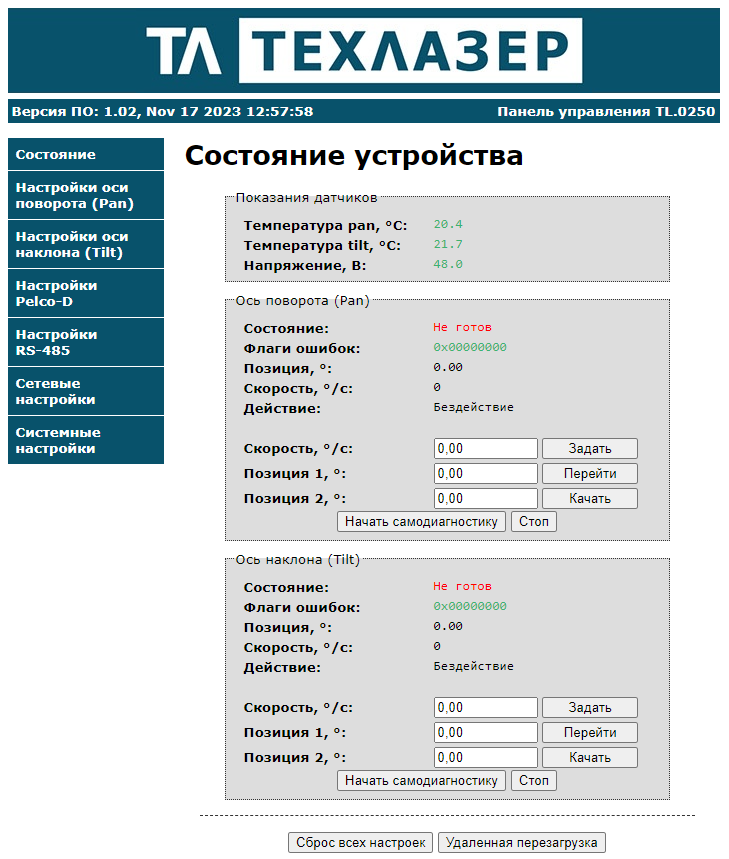Click Pan axis Позиция 1 input field
This screenshot has width=729, height=859.
(486, 473)
